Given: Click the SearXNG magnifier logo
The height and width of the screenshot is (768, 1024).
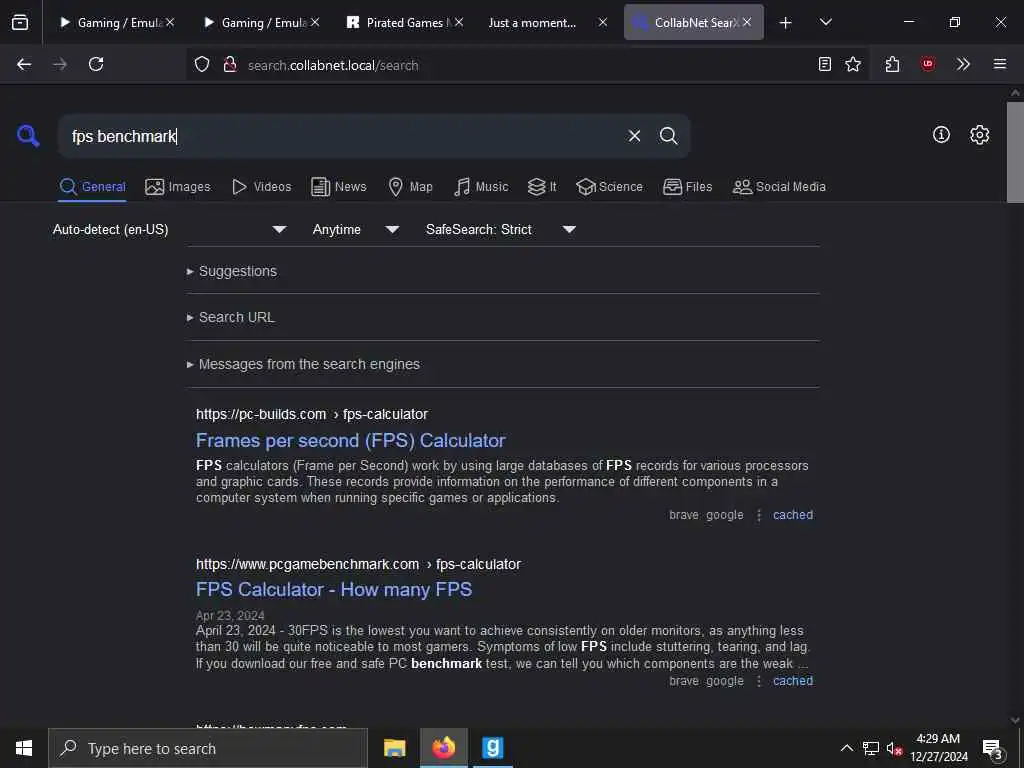Looking at the screenshot, I should (28, 136).
